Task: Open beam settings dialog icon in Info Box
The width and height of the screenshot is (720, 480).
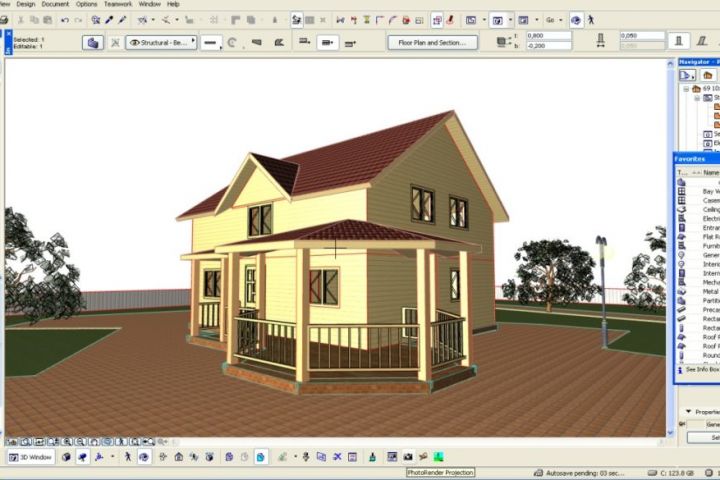Action: point(93,43)
